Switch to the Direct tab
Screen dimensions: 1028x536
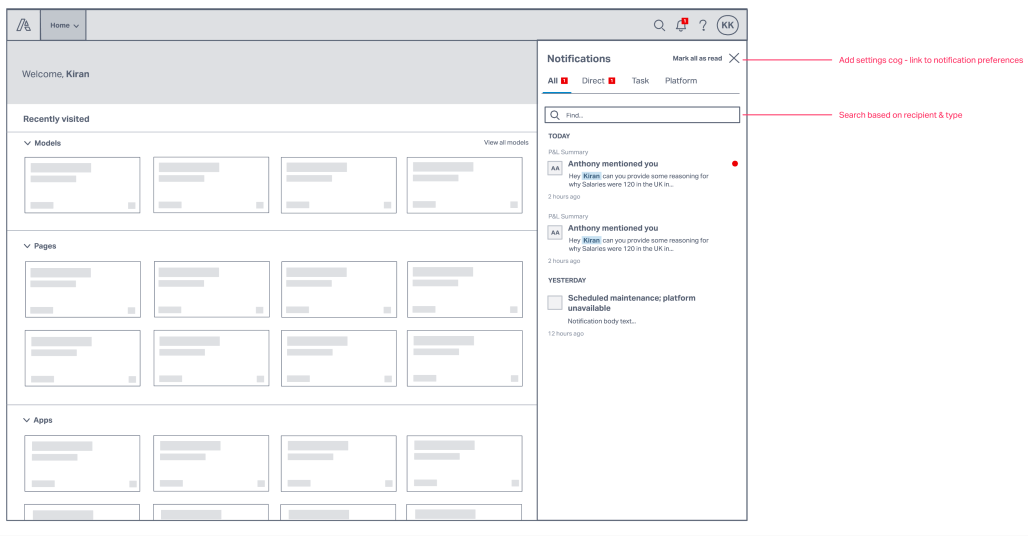click(598, 81)
